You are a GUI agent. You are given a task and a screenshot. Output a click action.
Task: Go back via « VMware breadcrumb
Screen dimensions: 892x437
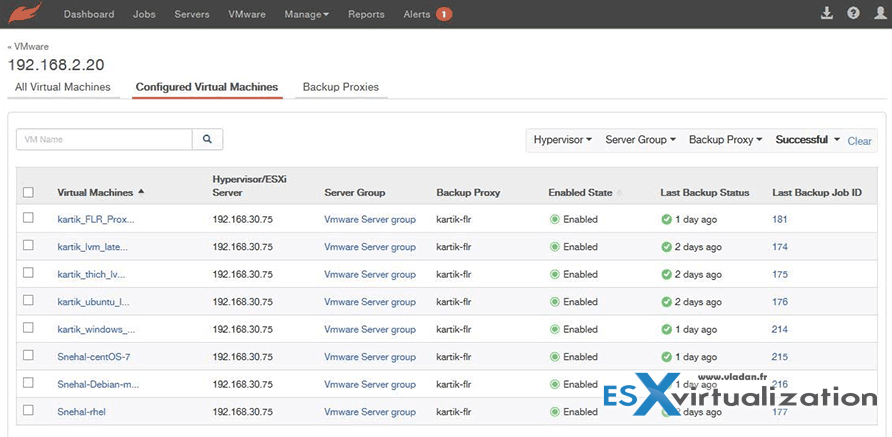(28, 47)
